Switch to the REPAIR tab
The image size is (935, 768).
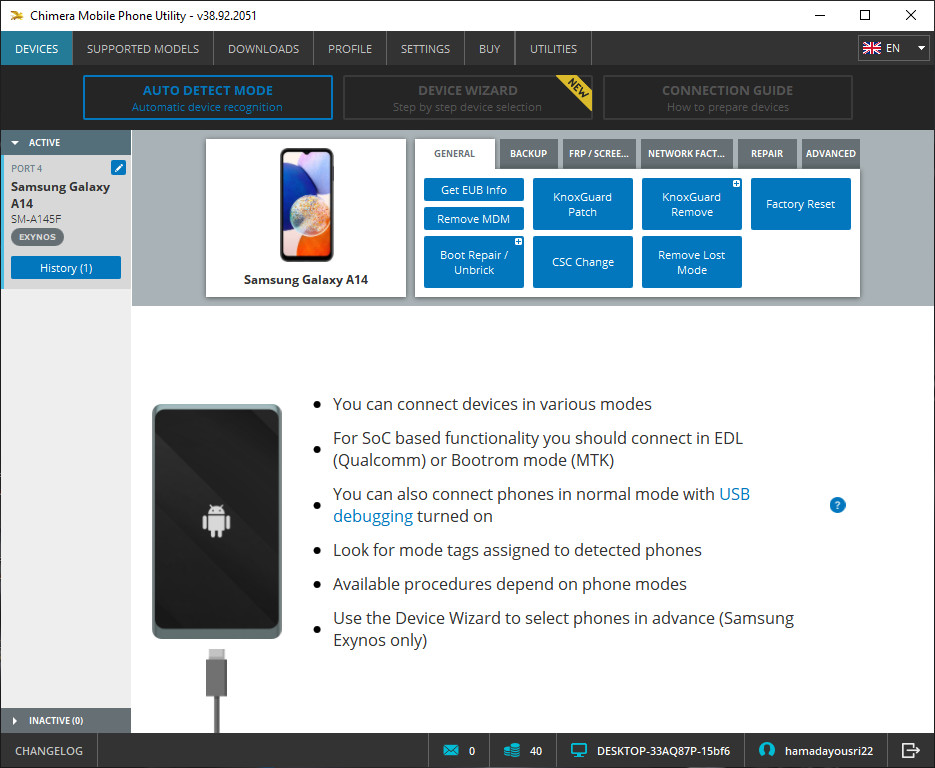click(x=767, y=154)
